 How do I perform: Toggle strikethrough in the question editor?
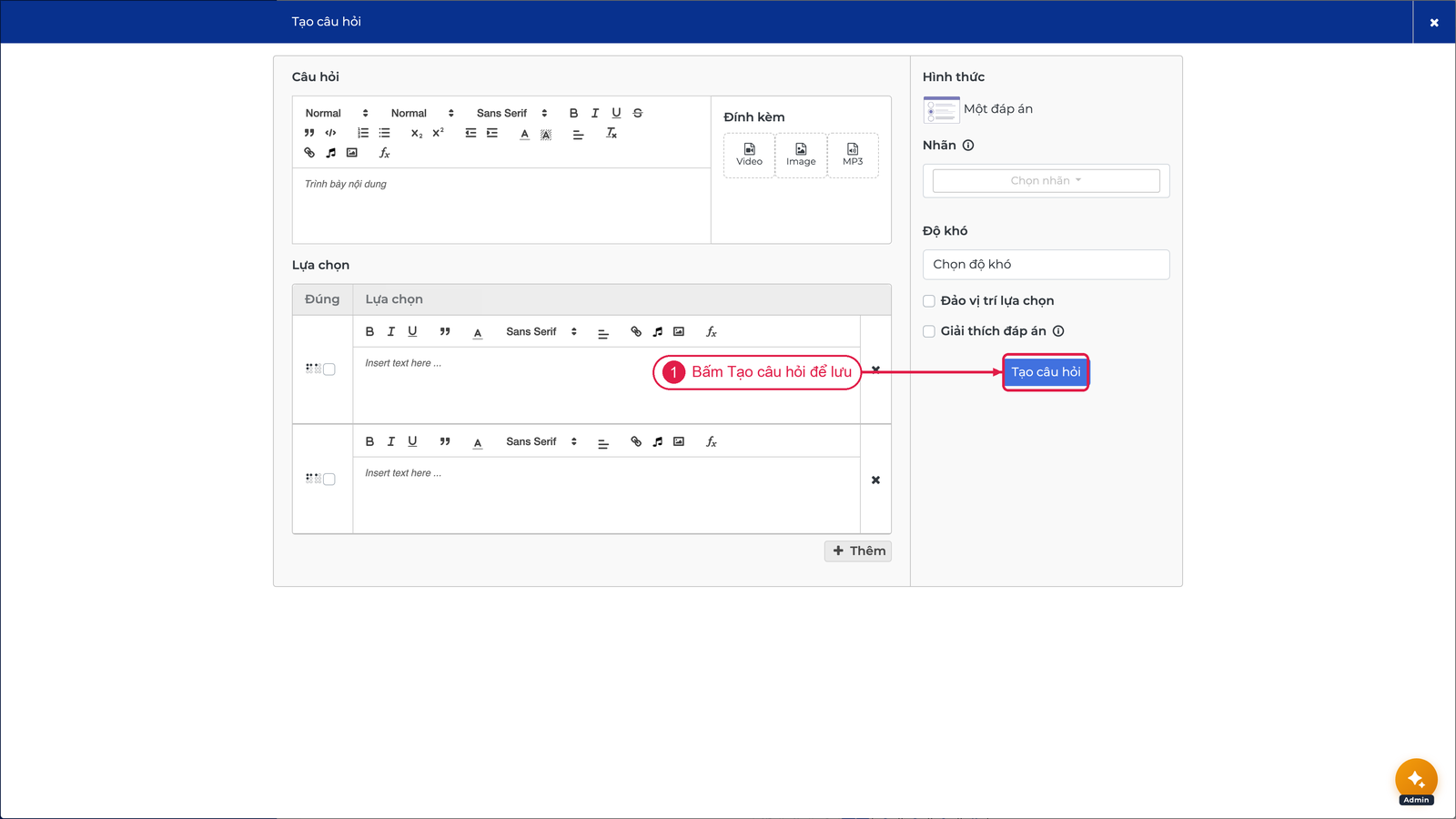pos(638,113)
